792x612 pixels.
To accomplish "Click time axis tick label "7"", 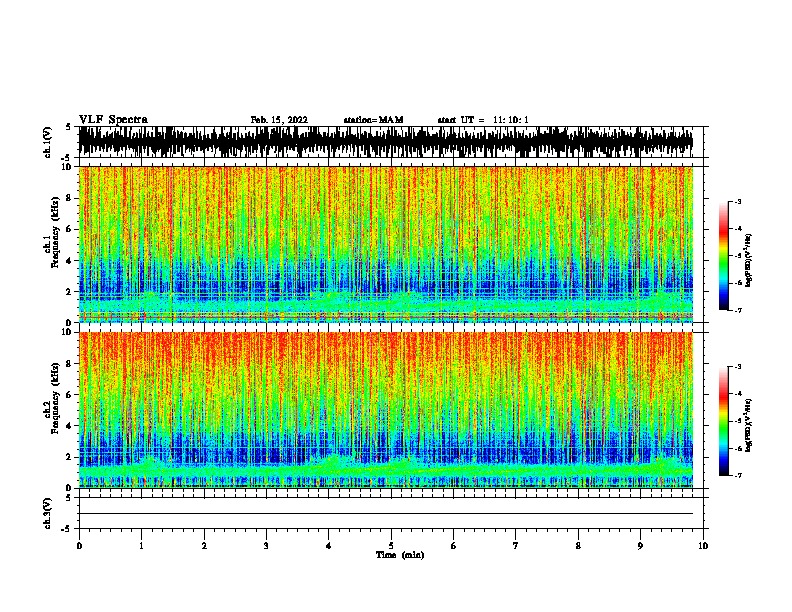I will pos(516,545).
